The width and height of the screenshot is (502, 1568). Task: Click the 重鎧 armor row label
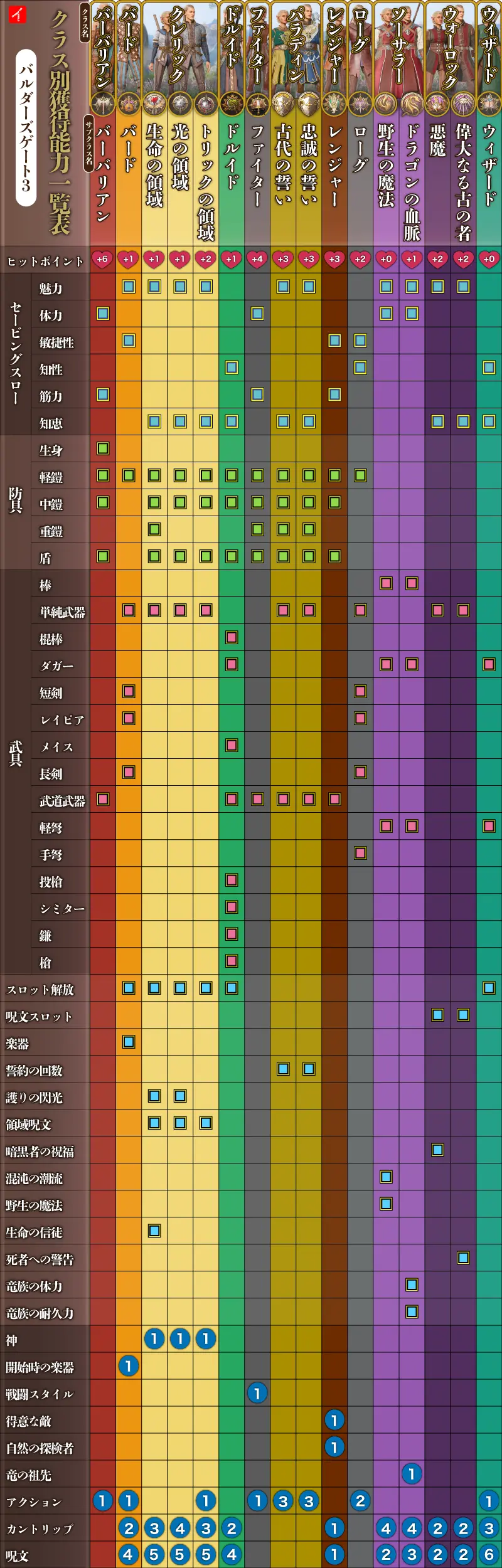(51, 531)
